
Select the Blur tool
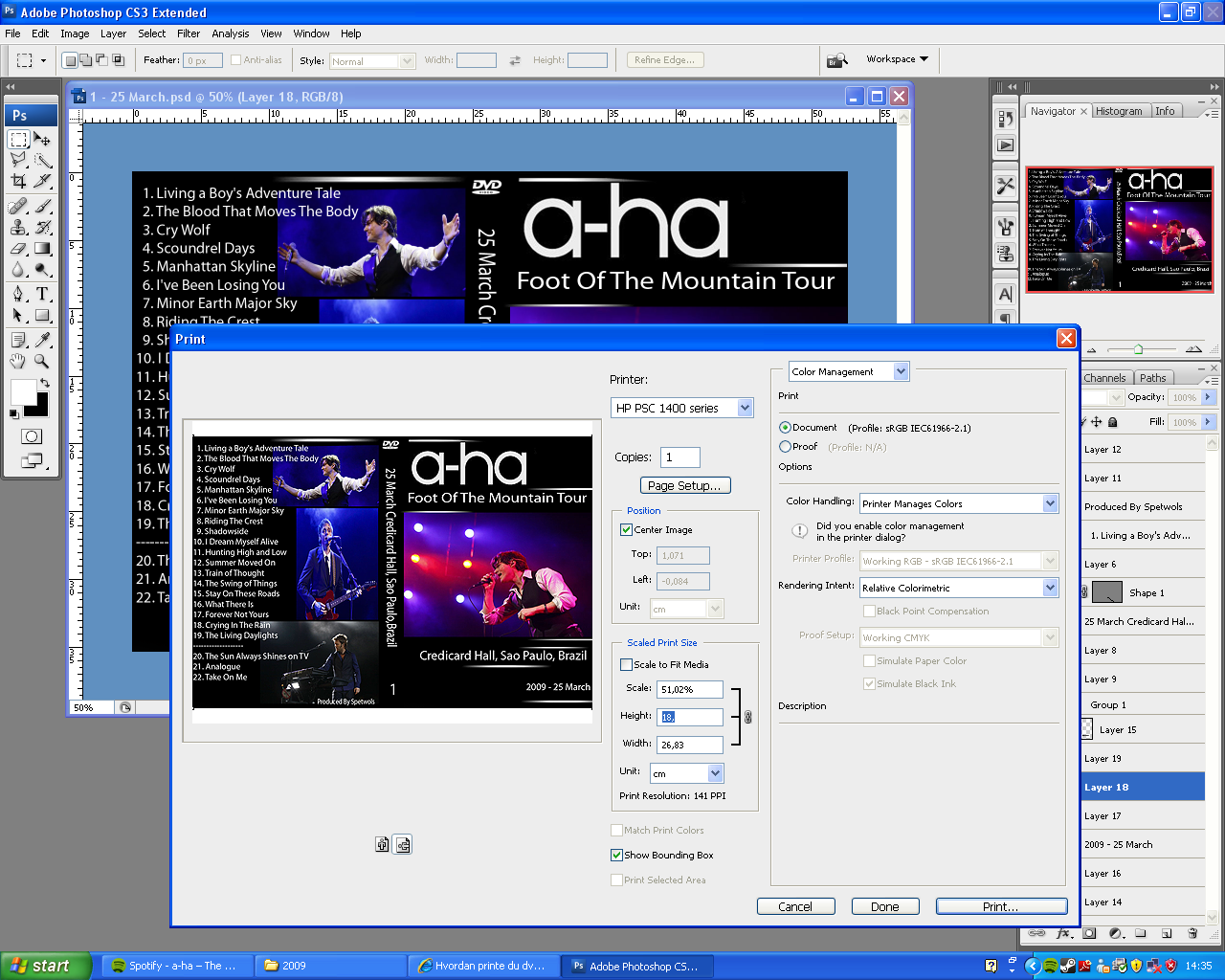coord(18,269)
